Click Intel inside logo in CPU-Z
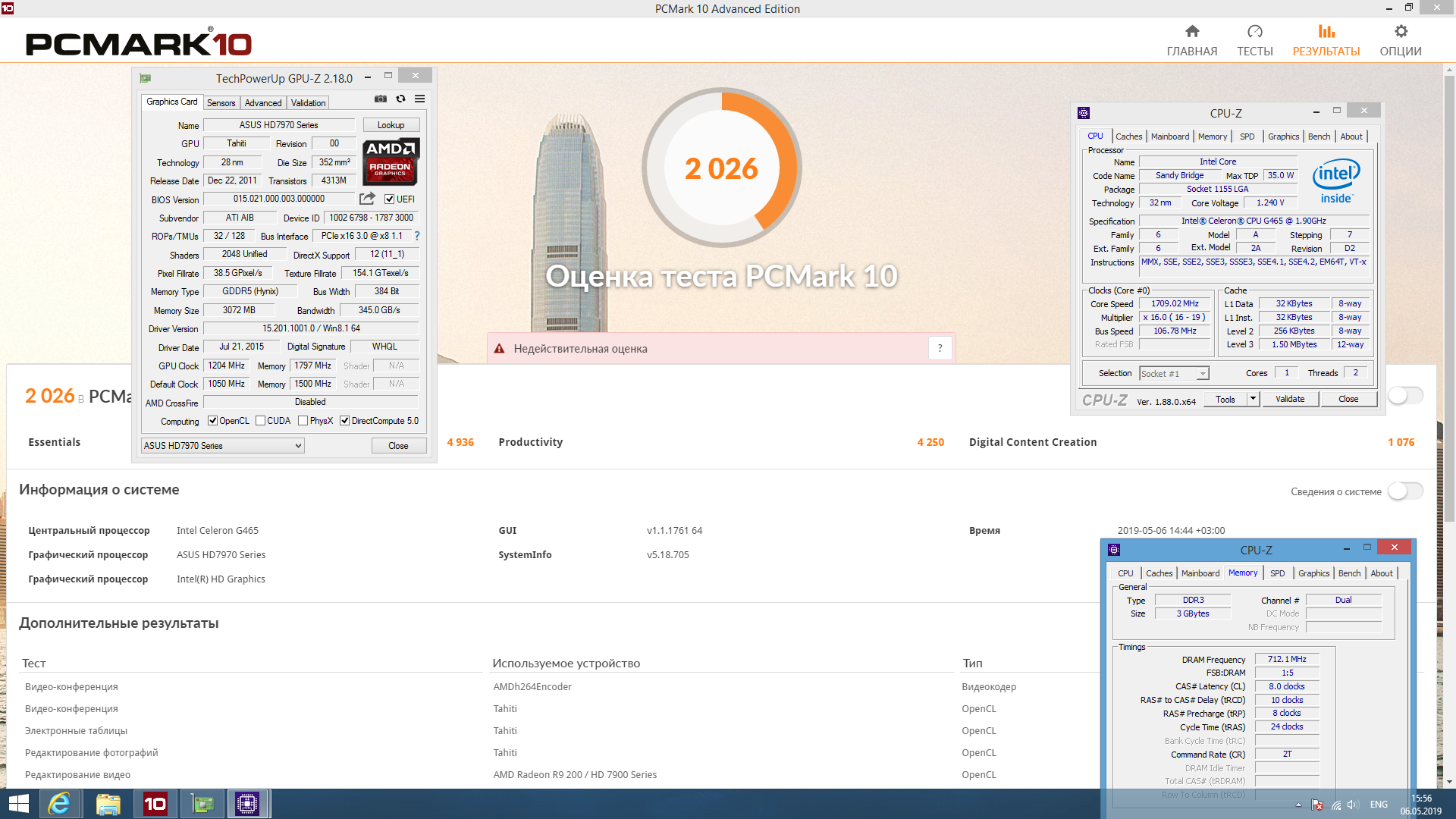The width and height of the screenshot is (1456, 819). click(1336, 181)
